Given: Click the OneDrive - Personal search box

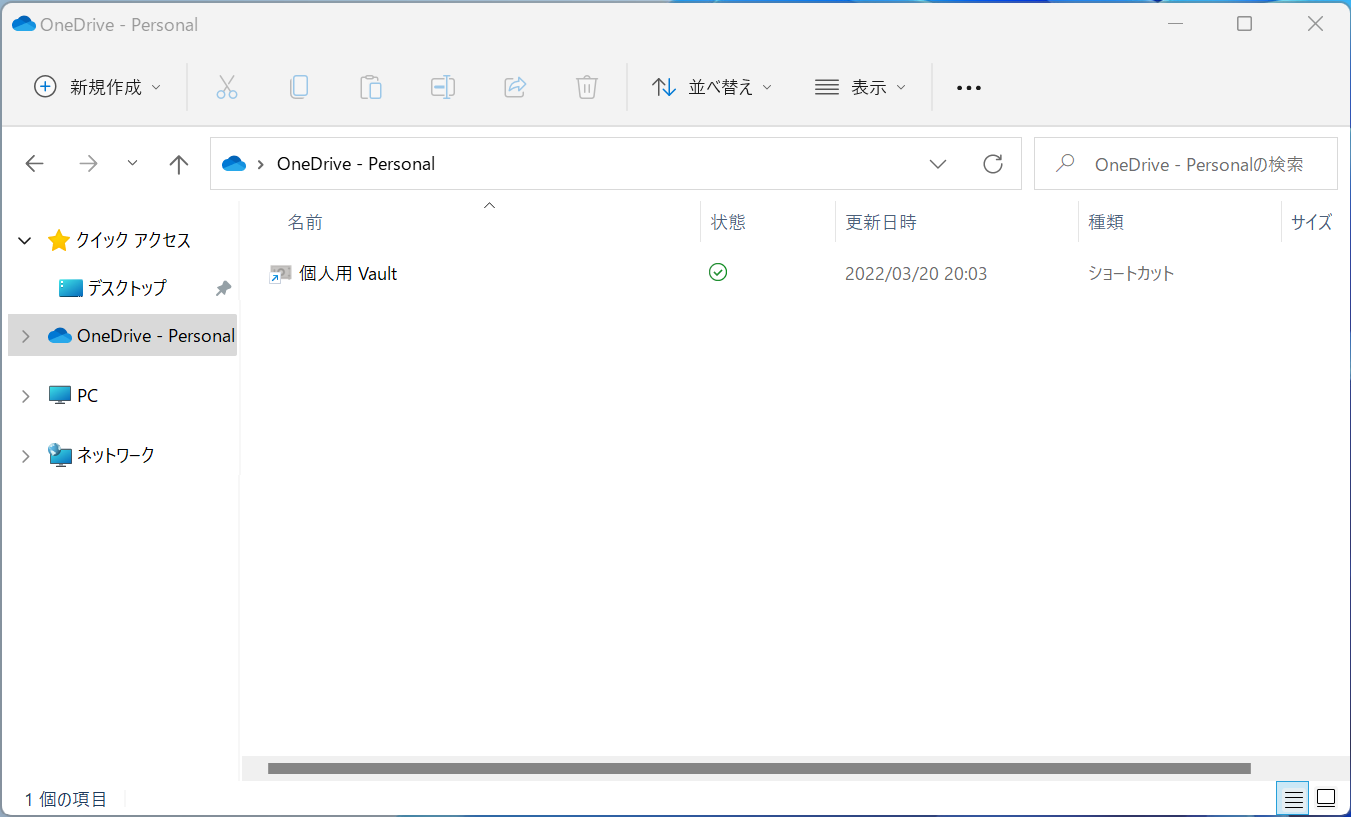Looking at the screenshot, I should [1186, 164].
